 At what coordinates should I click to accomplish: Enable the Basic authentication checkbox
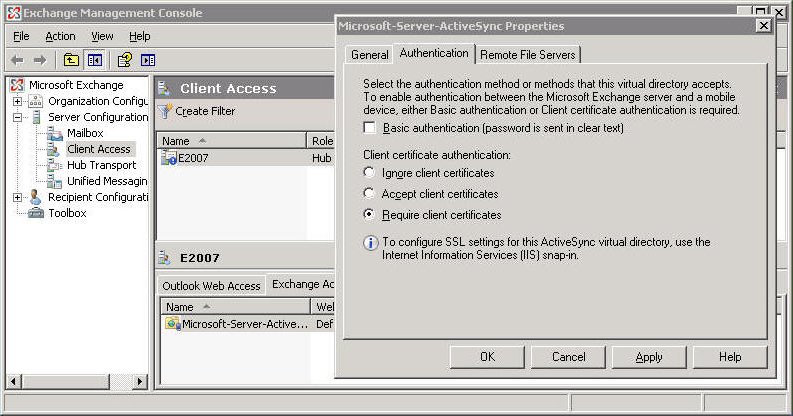point(370,128)
